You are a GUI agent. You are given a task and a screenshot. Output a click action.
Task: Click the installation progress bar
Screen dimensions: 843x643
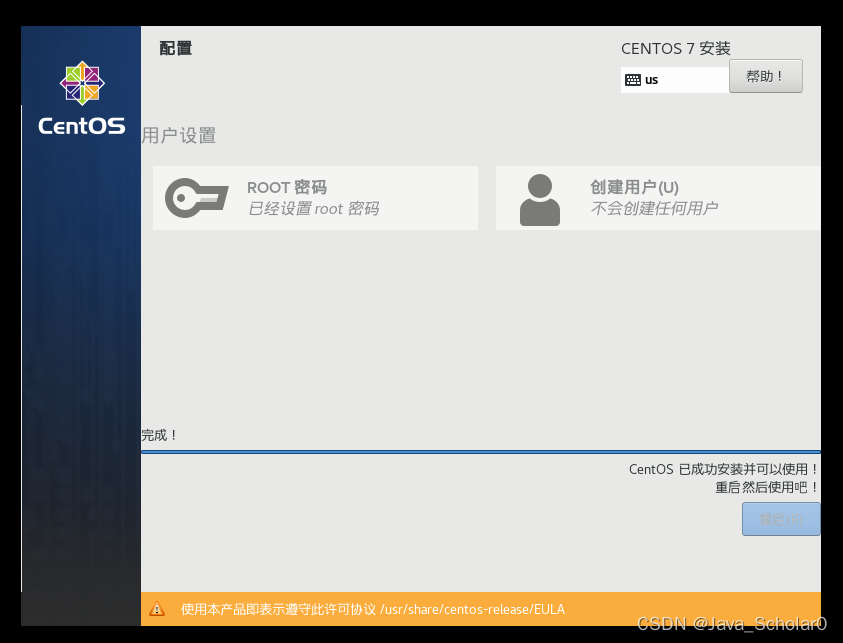(x=481, y=452)
